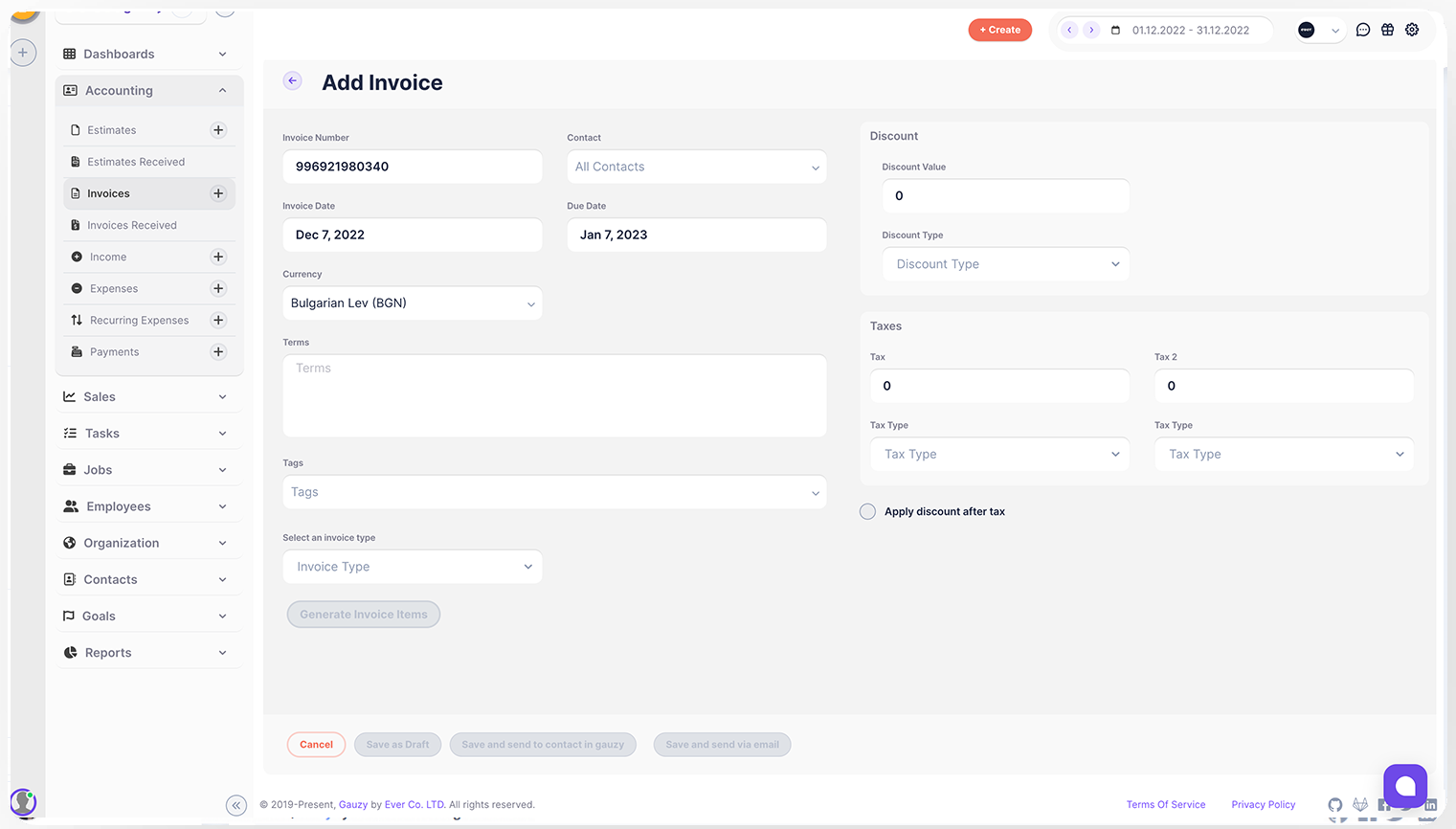Open the settings gear in the top bar
Screen dimensions: 1456x829
coord(1412,30)
